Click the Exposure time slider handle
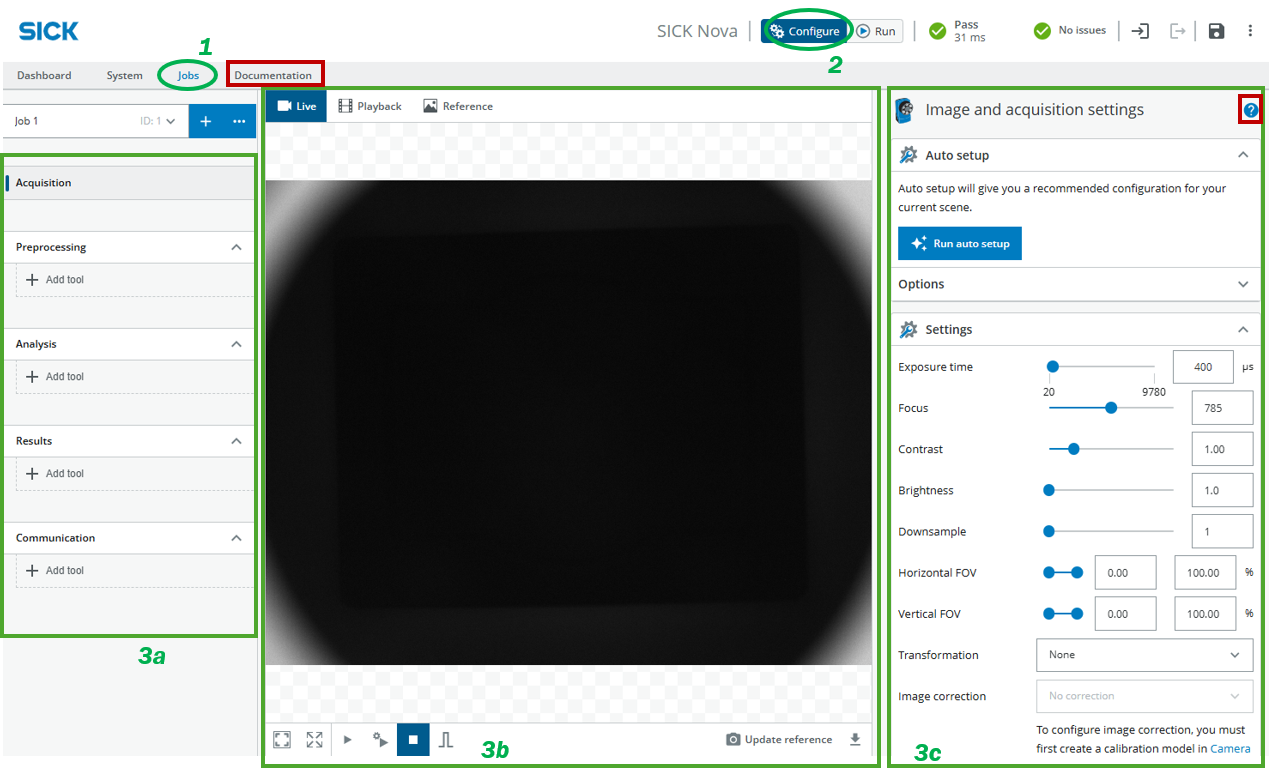 1052,367
